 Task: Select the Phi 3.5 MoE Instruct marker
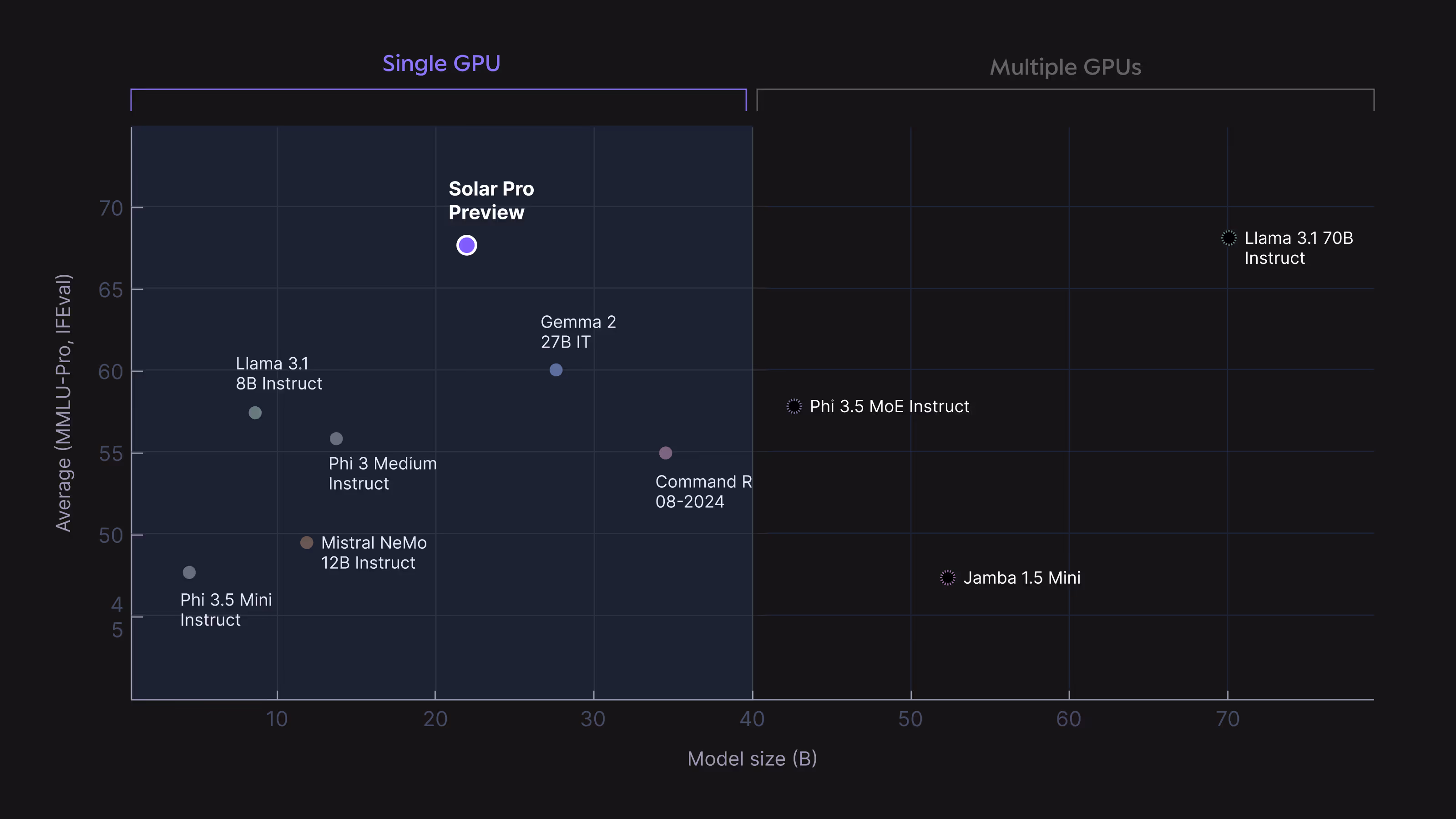pyautogui.click(x=794, y=406)
